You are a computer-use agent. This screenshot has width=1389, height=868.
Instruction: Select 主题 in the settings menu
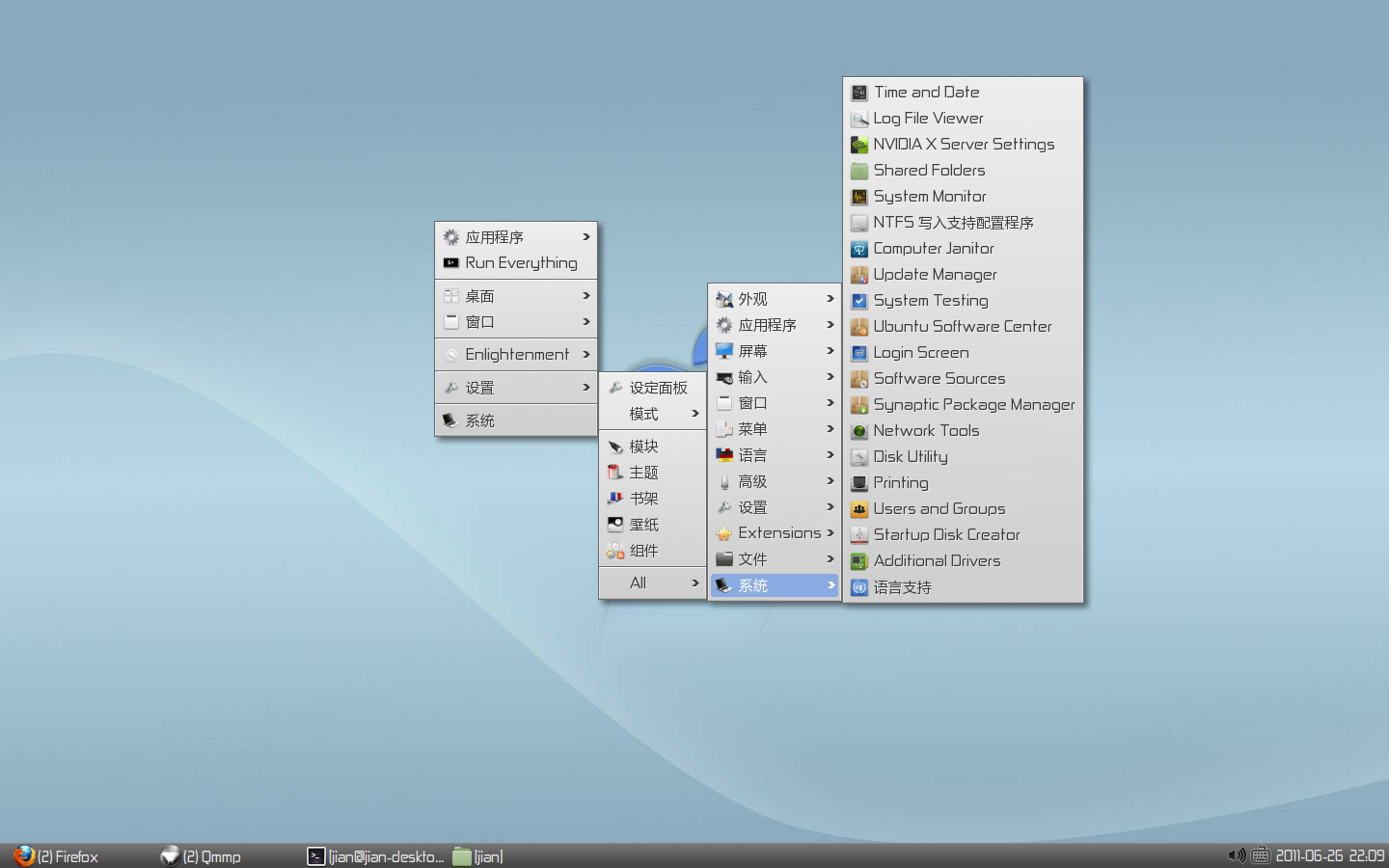coord(653,473)
